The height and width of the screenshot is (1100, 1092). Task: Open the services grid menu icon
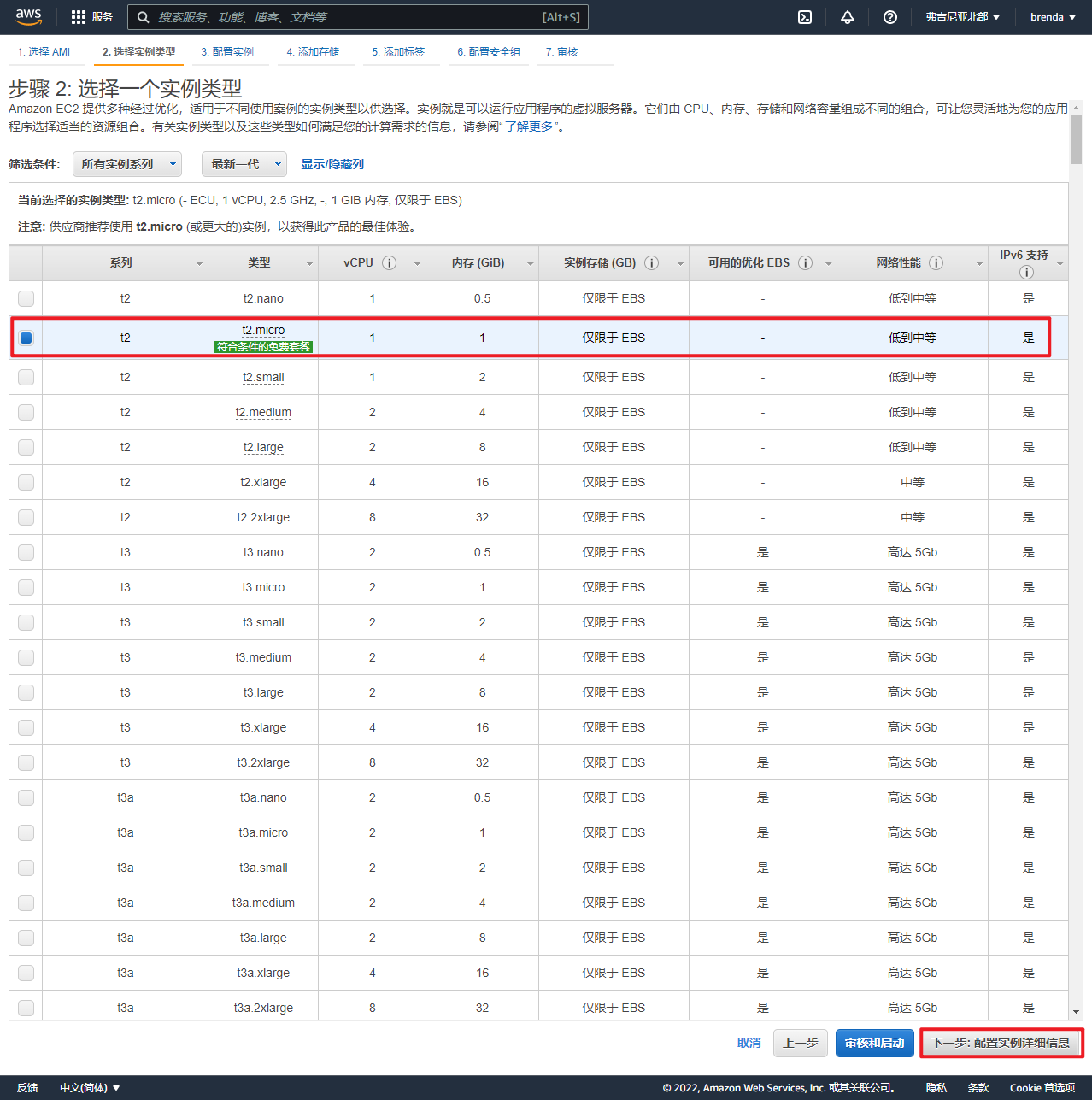79,17
